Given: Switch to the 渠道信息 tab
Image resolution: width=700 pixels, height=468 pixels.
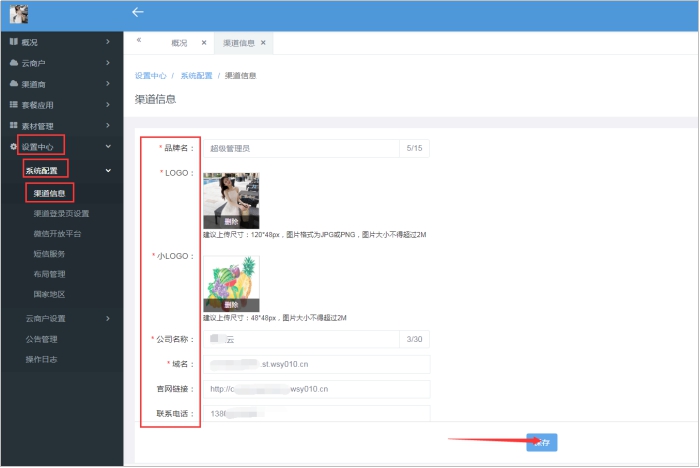Looking at the screenshot, I should click(x=238, y=43).
